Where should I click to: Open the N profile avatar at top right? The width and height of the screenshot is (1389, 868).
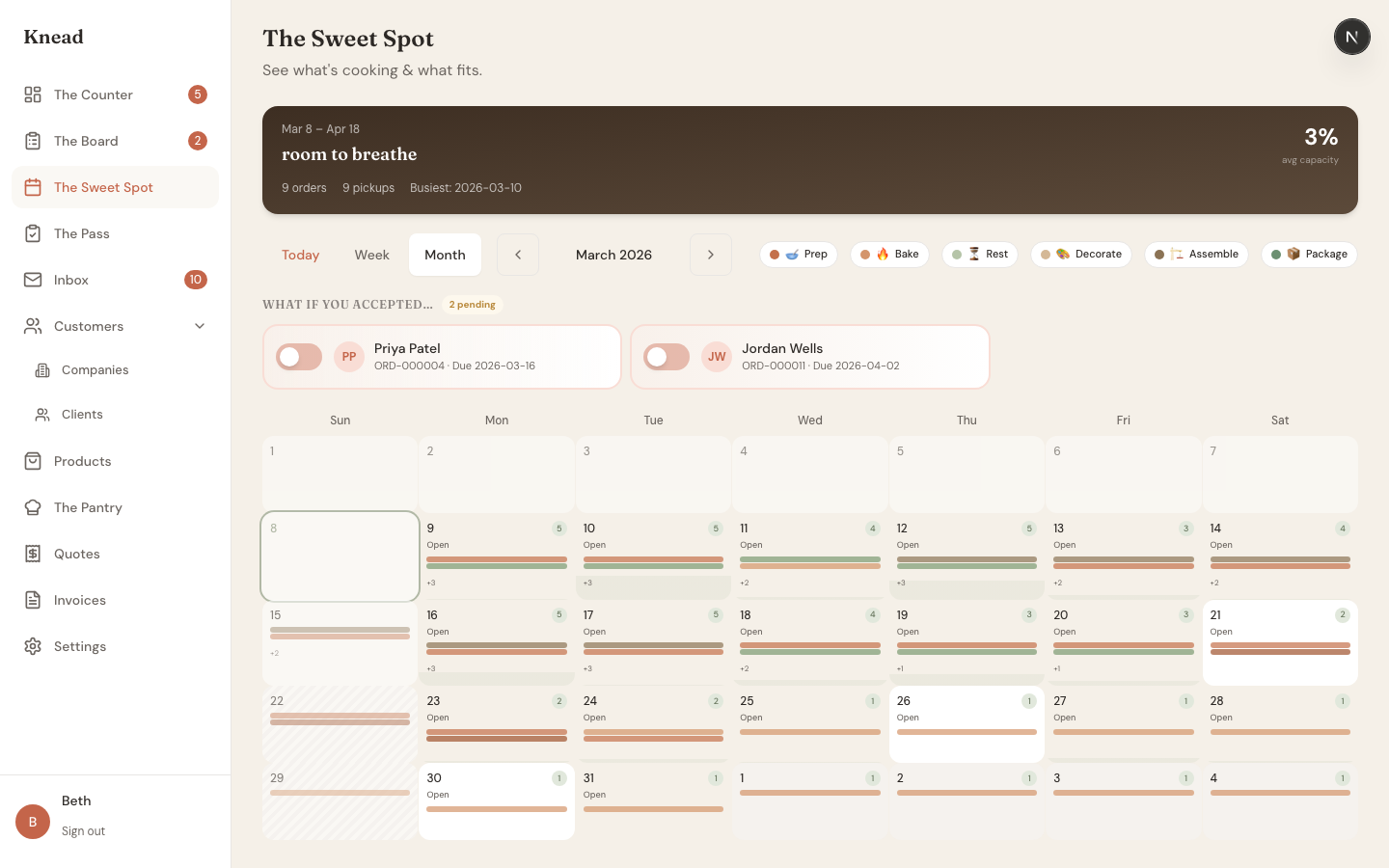click(x=1351, y=37)
